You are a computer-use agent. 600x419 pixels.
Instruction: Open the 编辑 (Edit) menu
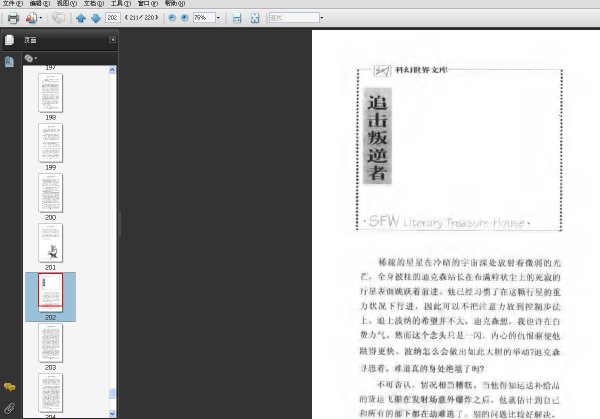pyautogui.click(x=40, y=3)
